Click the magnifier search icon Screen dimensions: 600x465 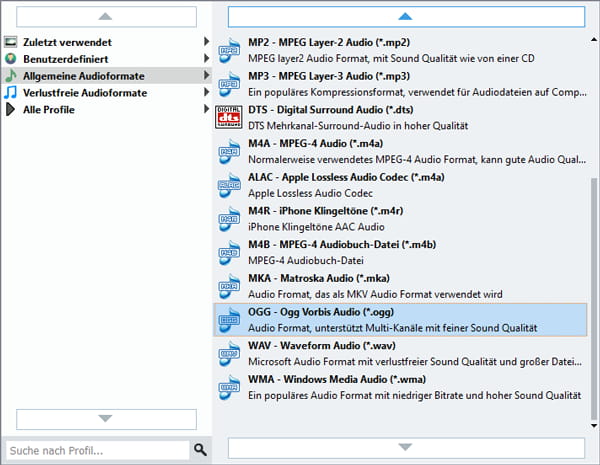point(200,450)
